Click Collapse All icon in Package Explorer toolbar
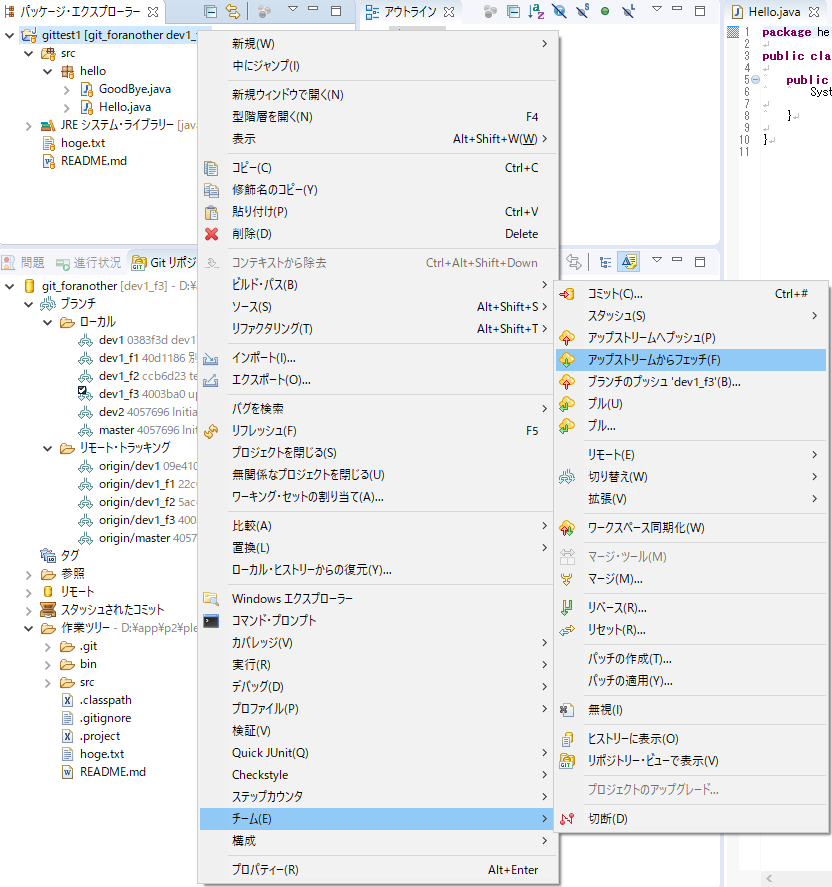This screenshot has width=832, height=887. click(x=210, y=11)
